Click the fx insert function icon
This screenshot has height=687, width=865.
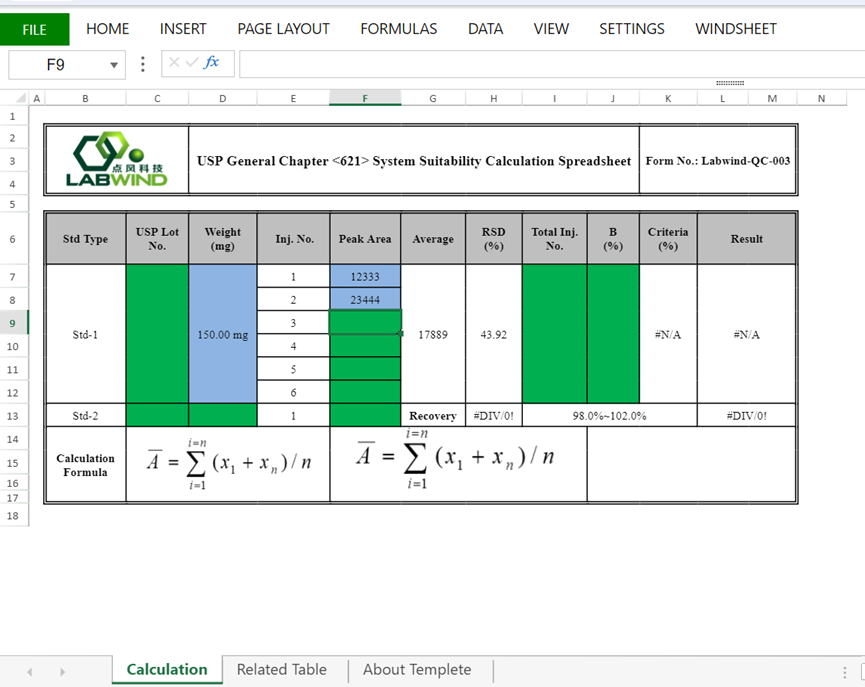(212, 63)
